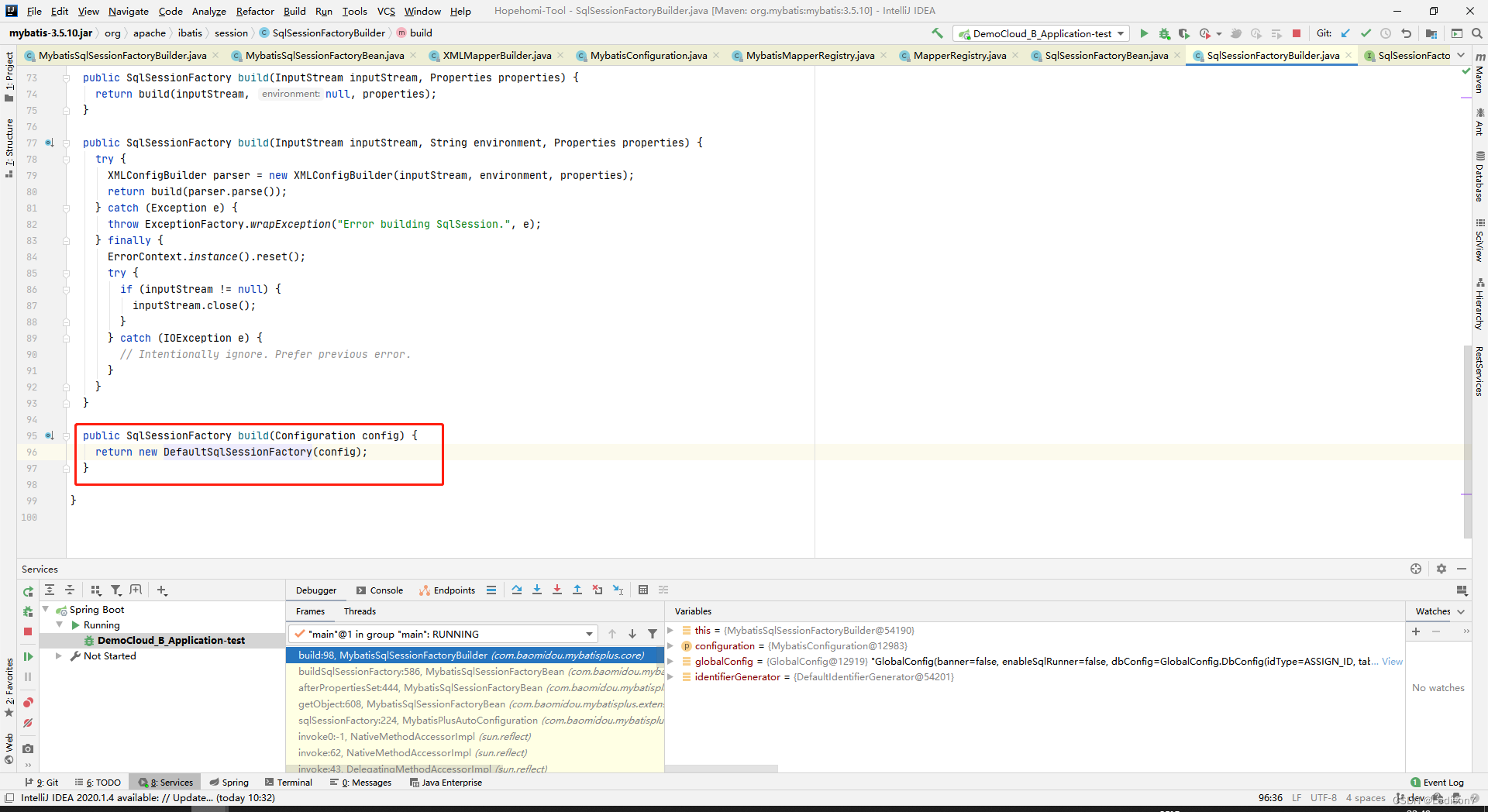Switch to Threads tab
Image resolution: width=1488 pixels, height=812 pixels.
(x=360, y=611)
